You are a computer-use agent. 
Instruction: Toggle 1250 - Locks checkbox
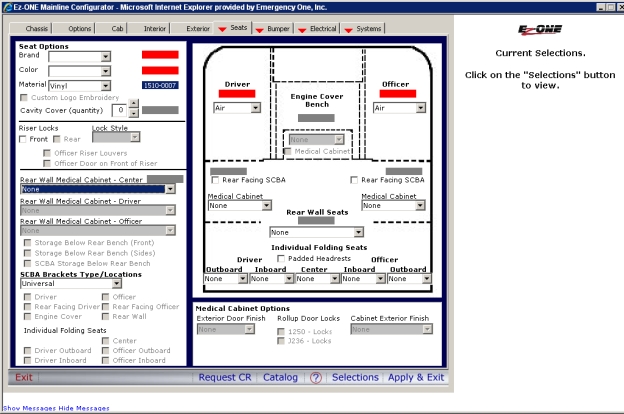(281, 332)
